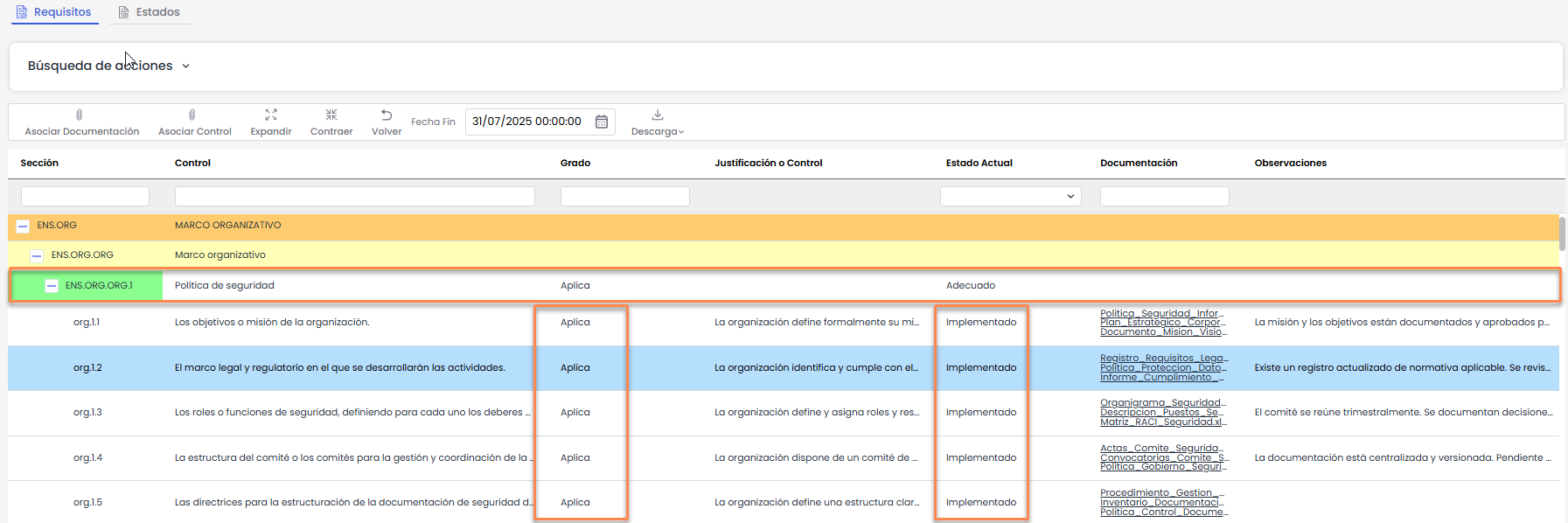Collapse the ENS.ORG.ORG.1 node
The width and height of the screenshot is (1568, 523).
tap(52, 286)
